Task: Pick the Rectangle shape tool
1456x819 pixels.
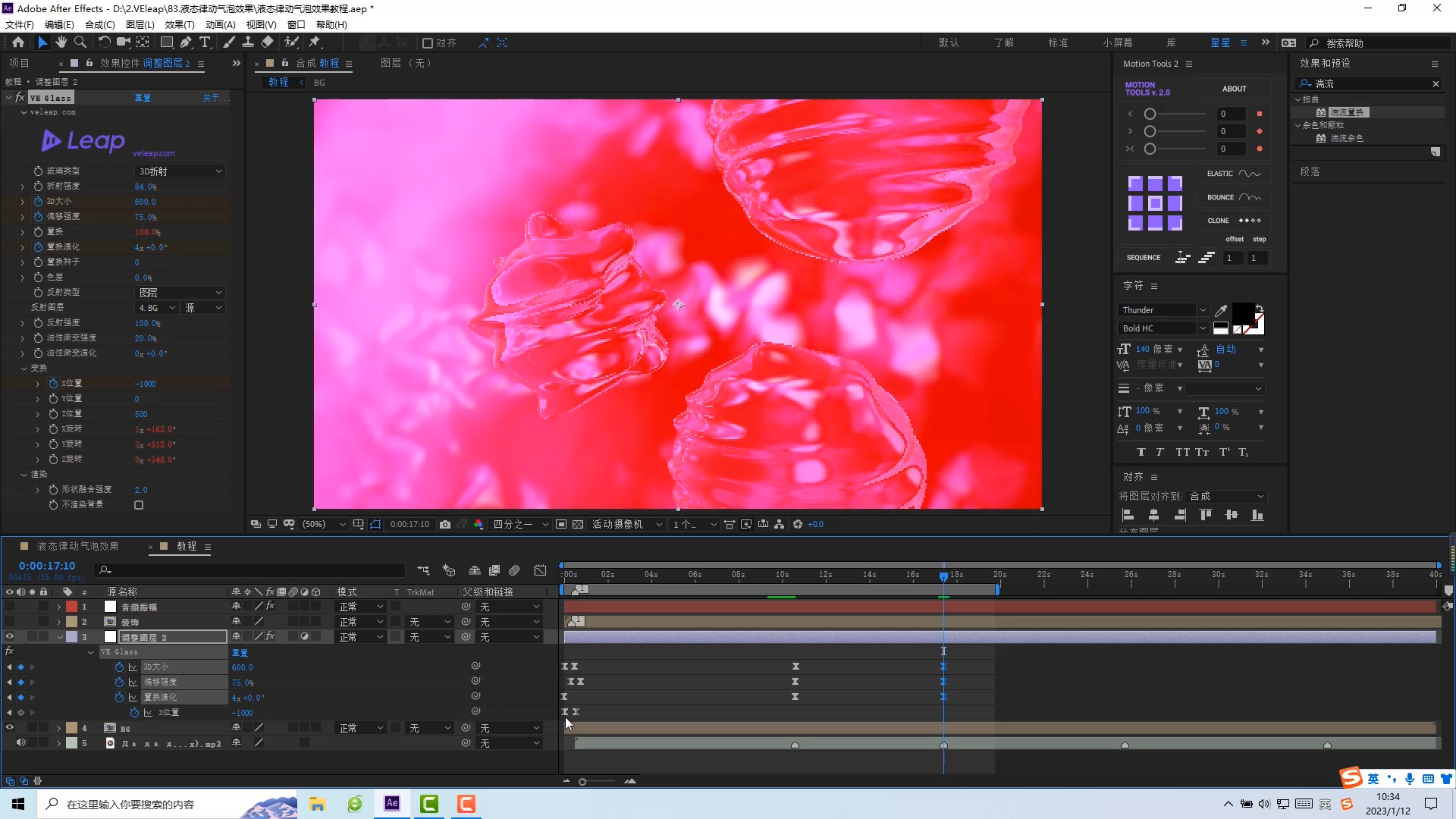Action: 167,42
